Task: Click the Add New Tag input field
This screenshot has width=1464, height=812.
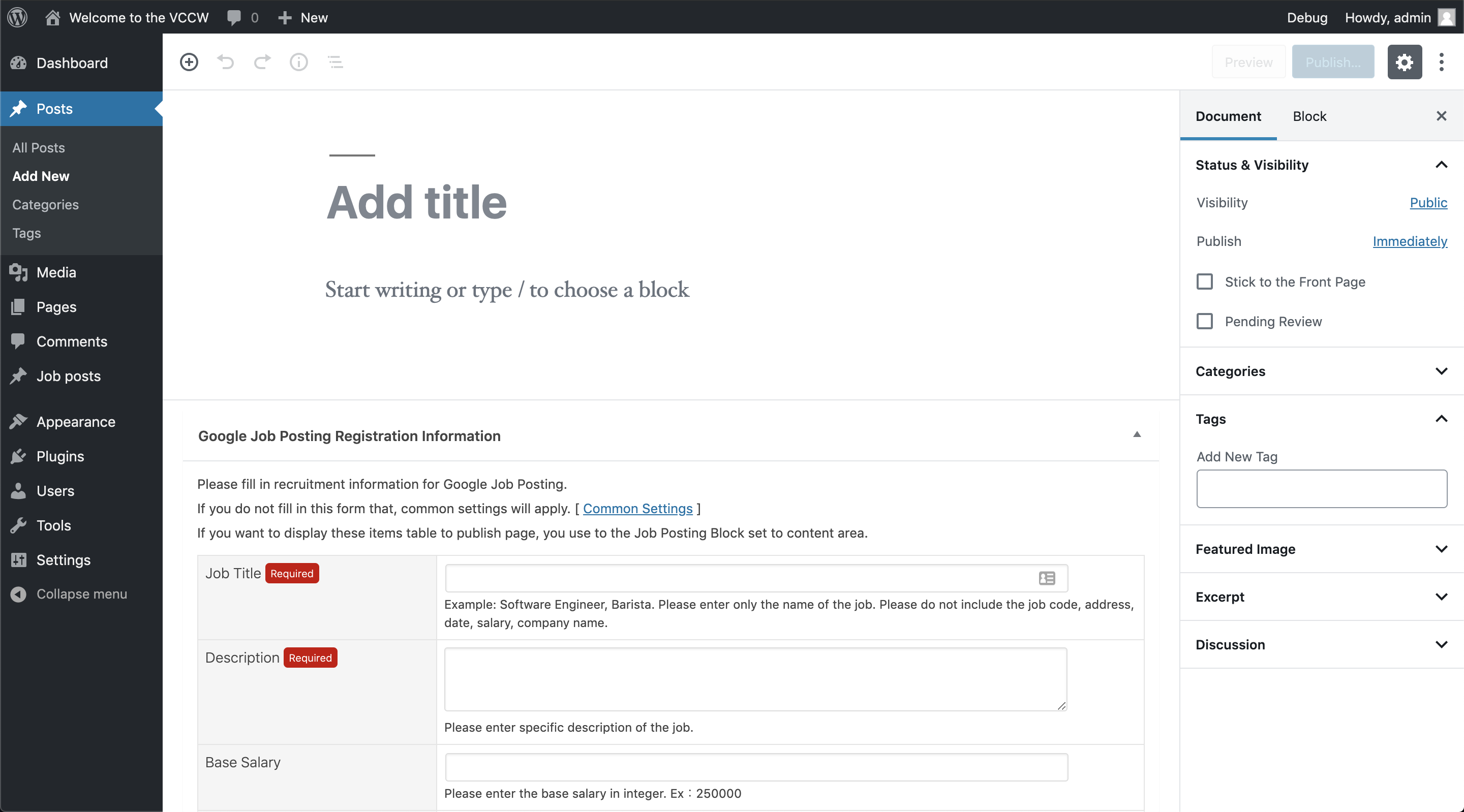Action: coord(1321,489)
